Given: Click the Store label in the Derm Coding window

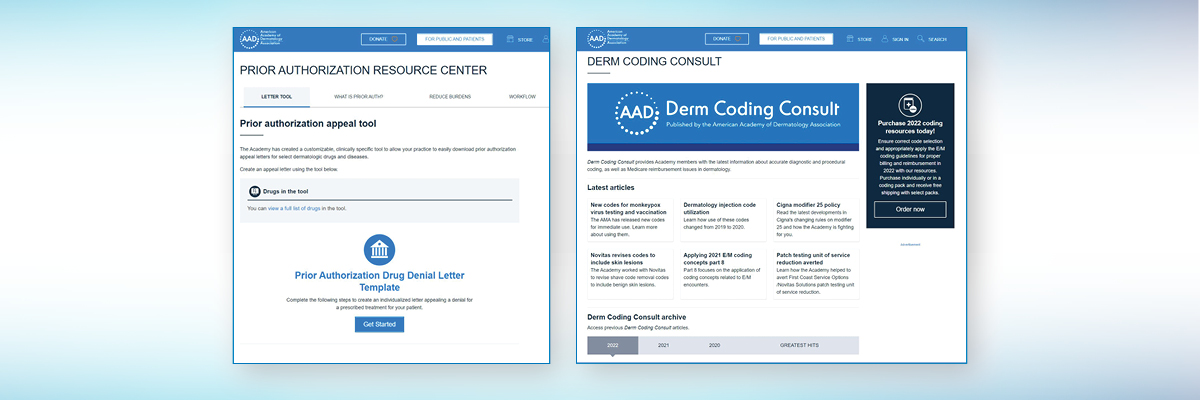Looking at the screenshot, I should tap(865, 40).
